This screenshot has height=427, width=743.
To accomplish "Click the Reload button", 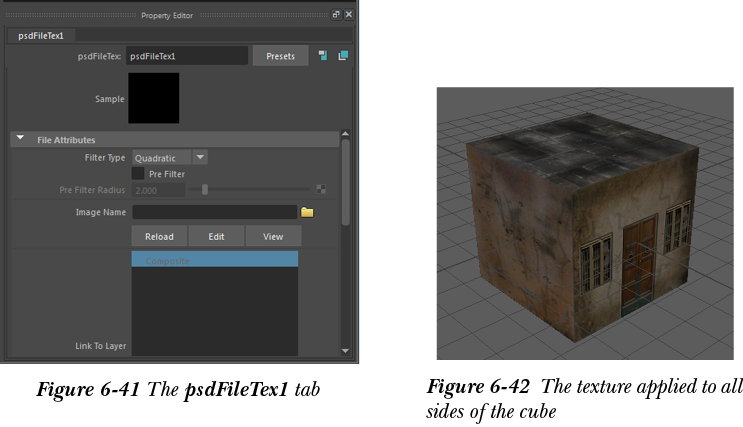I will click(x=159, y=237).
